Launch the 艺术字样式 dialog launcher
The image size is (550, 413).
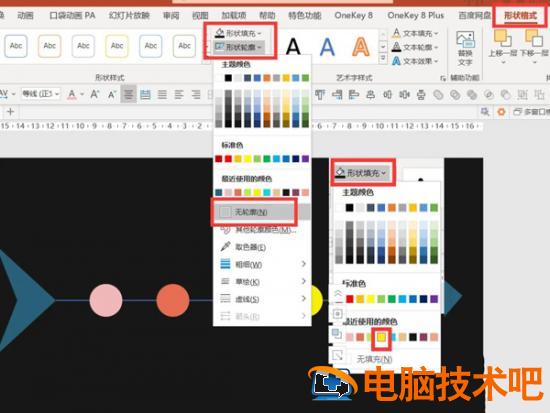click(443, 78)
